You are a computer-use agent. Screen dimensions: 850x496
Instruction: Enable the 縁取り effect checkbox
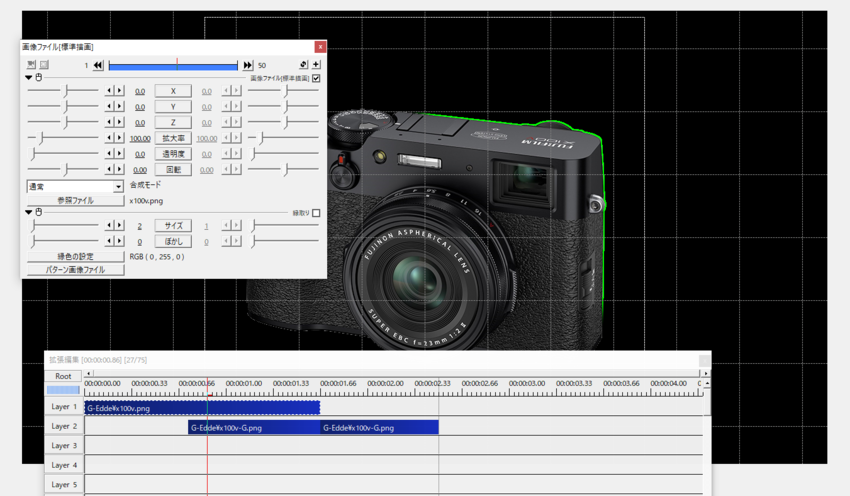click(x=317, y=213)
